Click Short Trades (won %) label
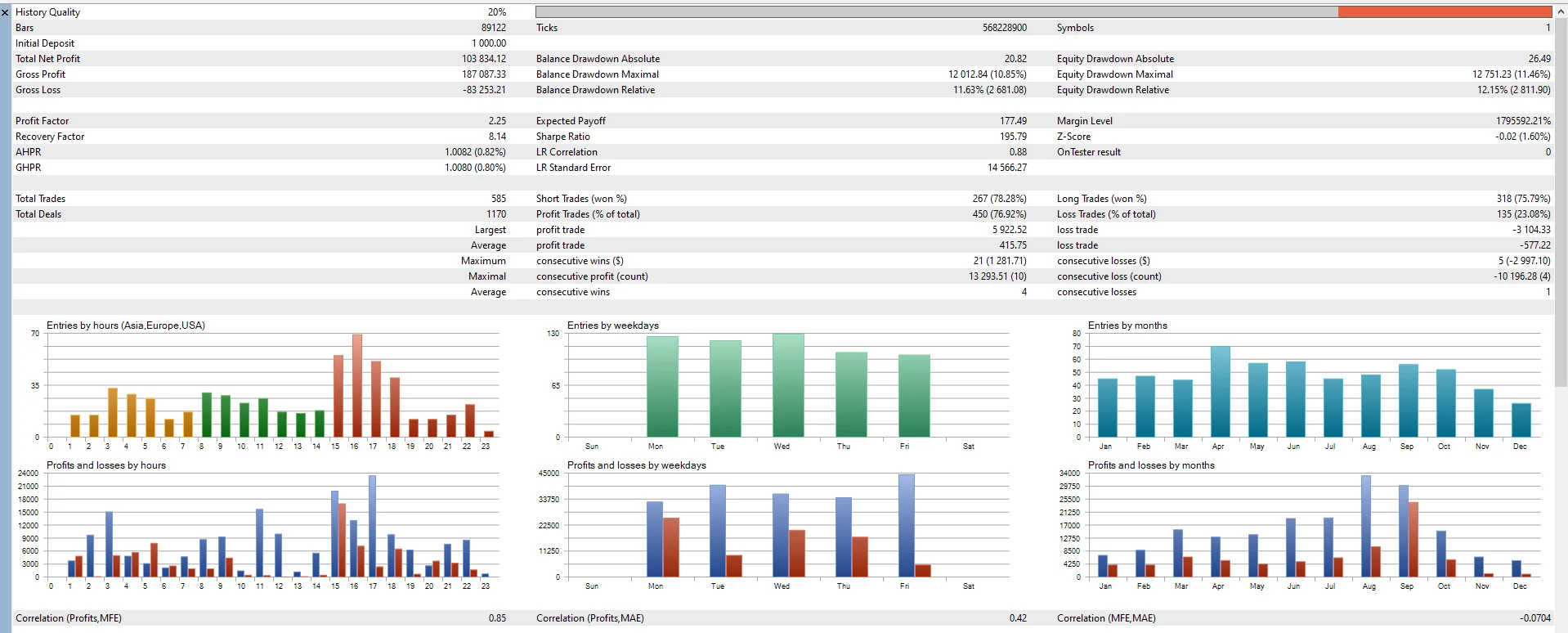1568x633 pixels. pos(581,199)
